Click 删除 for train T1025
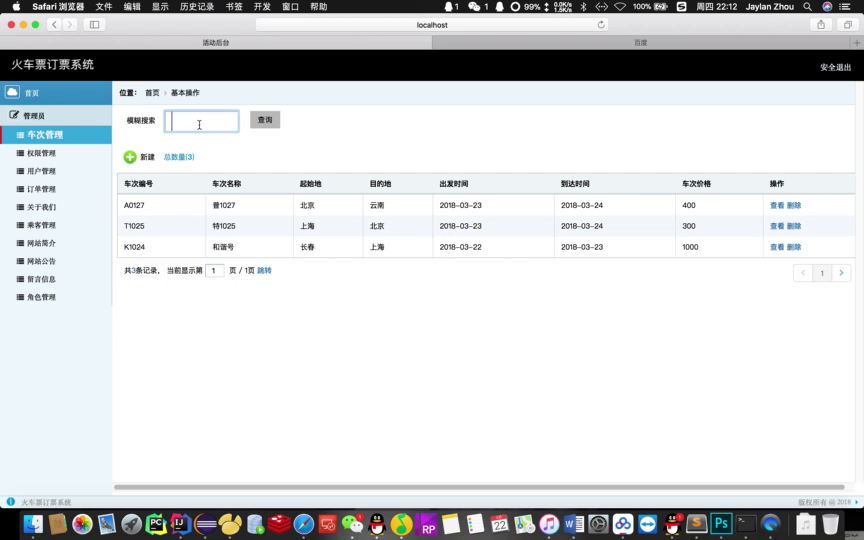 (x=794, y=226)
